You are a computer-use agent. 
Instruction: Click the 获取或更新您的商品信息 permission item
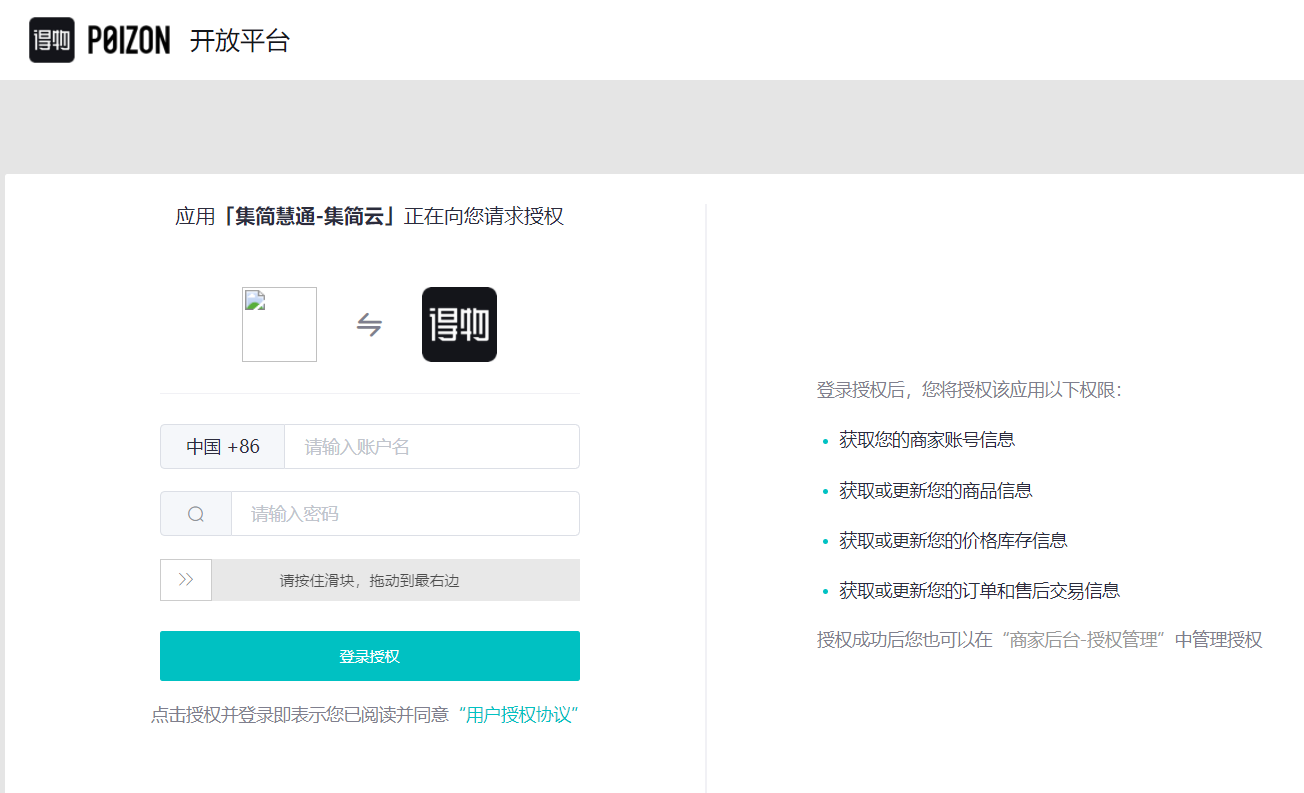pyautogui.click(x=936, y=490)
